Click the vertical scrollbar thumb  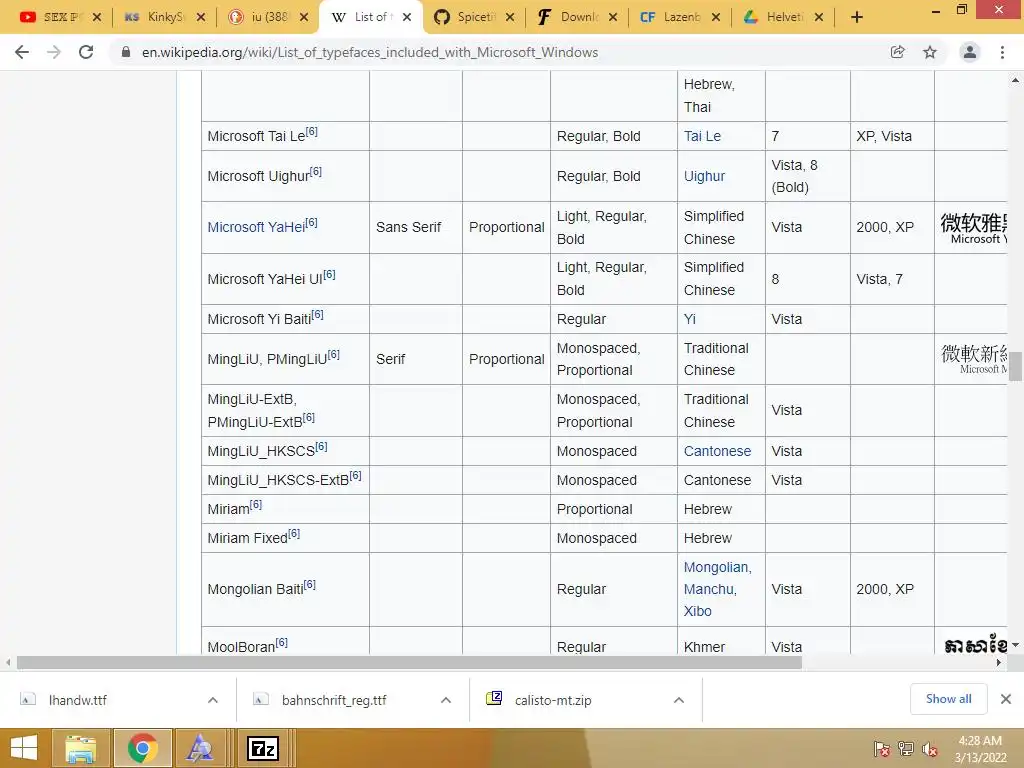1015,366
